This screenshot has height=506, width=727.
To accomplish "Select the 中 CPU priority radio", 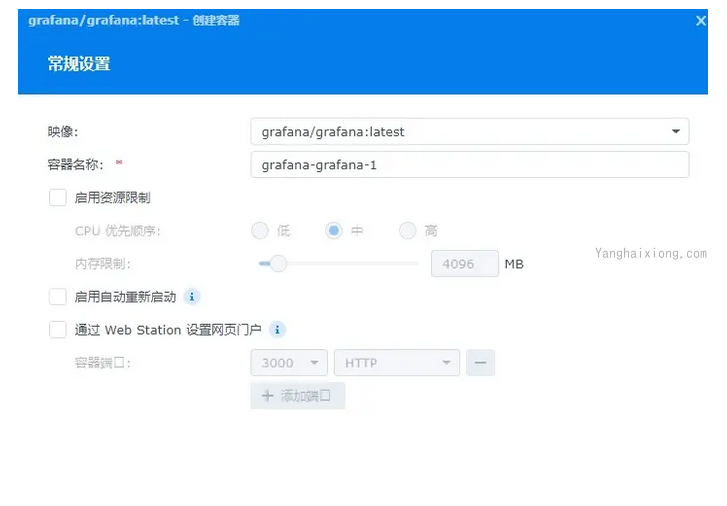I will [x=334, y=231].
